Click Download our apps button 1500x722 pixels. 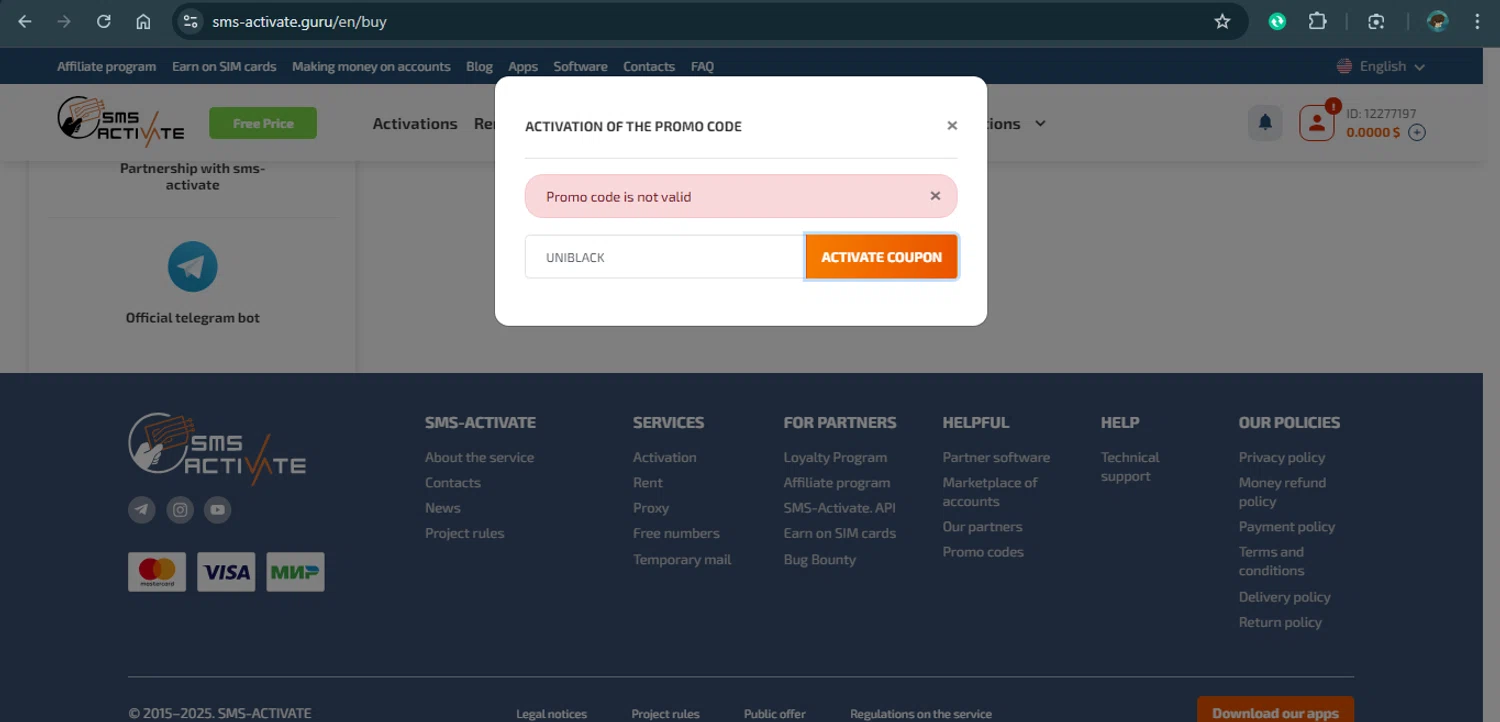click(1275, 710)
